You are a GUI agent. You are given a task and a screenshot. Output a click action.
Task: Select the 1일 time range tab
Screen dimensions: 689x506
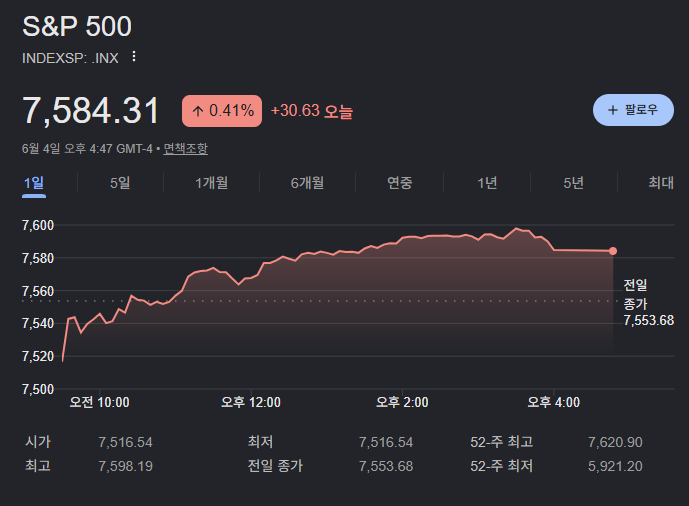pos(34,182)
